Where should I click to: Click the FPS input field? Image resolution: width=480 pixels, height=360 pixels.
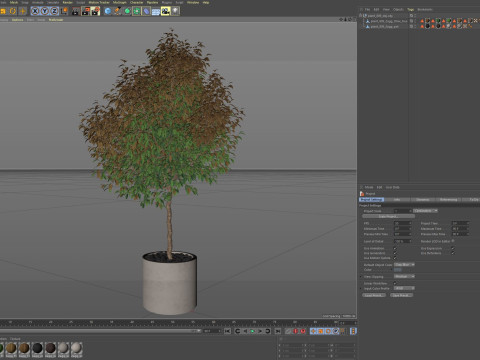coord(403,223)
